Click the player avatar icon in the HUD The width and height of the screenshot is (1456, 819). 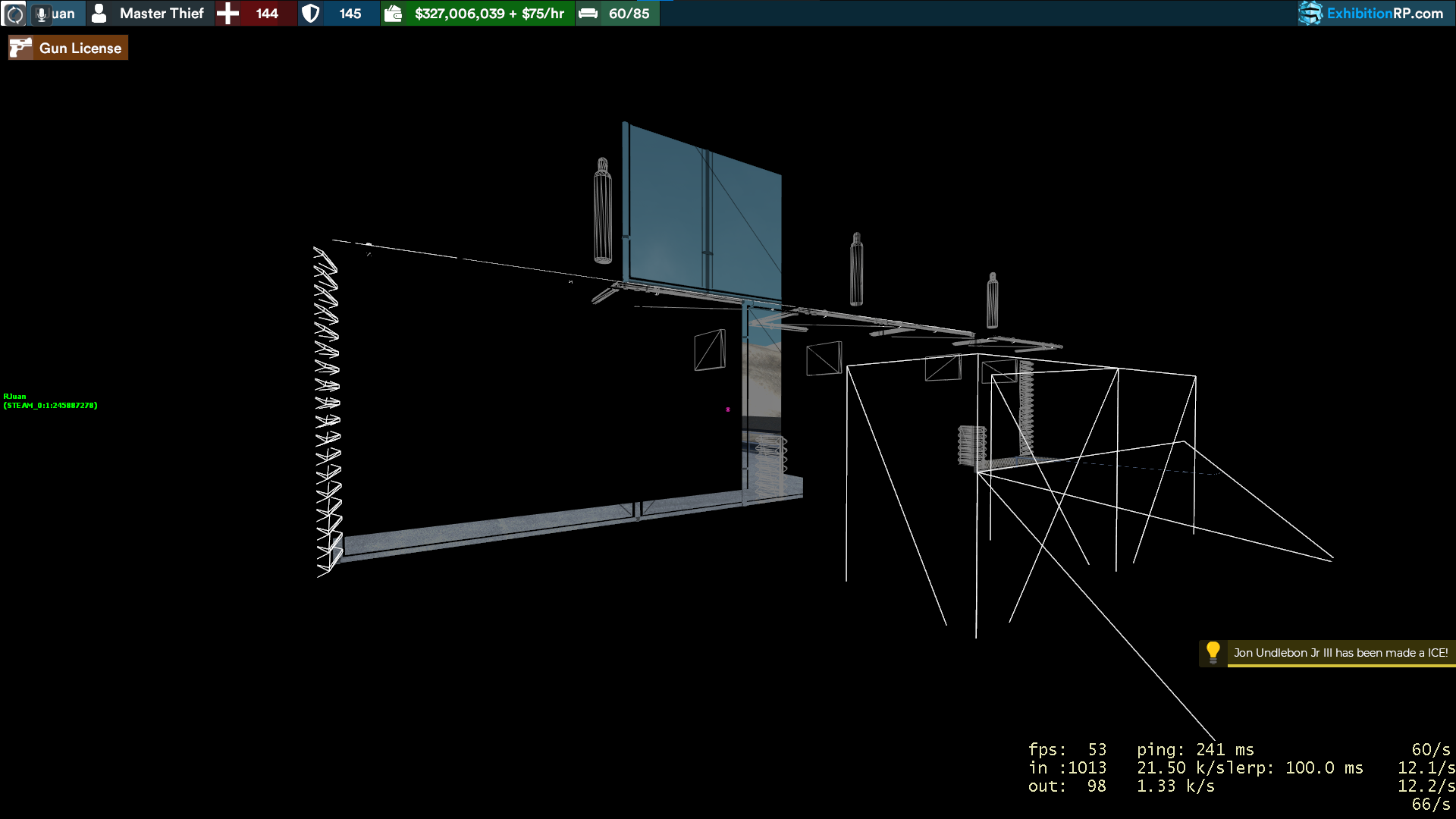coord(14,14)
